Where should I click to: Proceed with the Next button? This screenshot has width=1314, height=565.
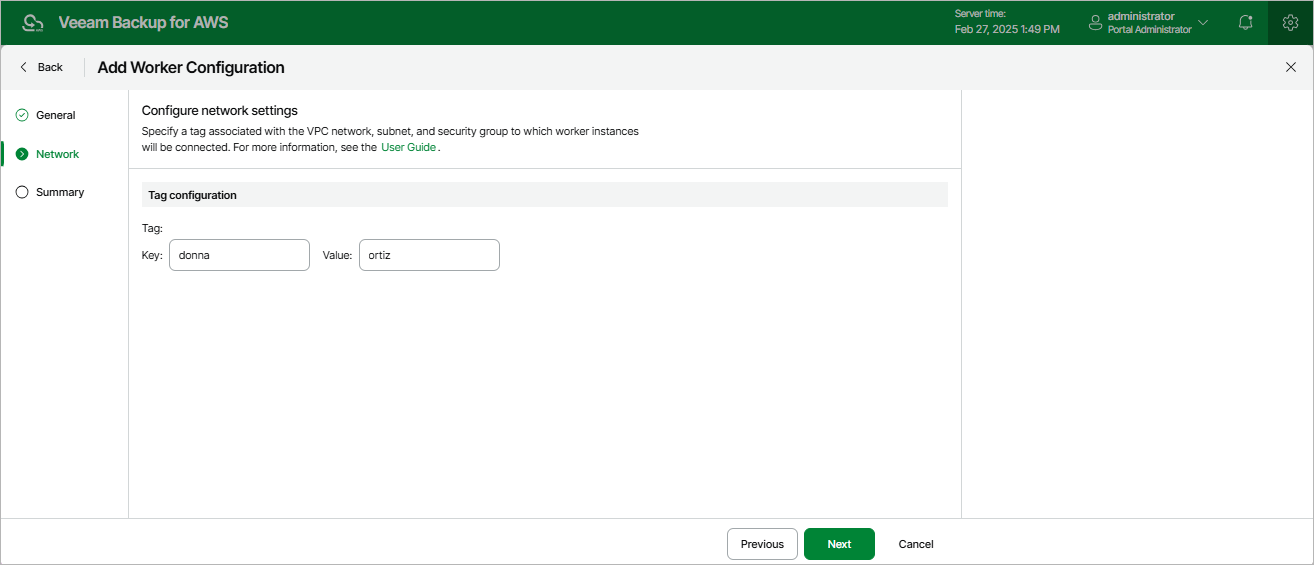tap(839, 544)
